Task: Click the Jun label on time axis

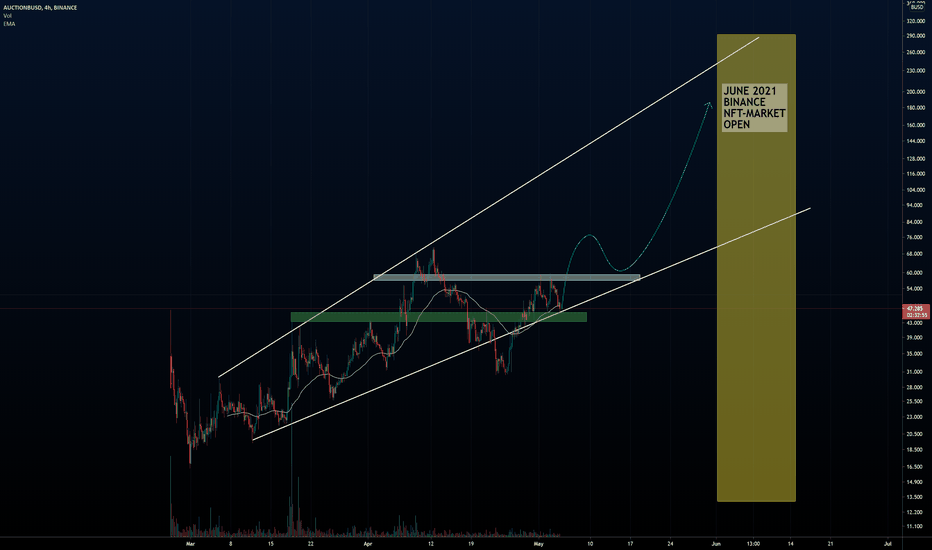Action: pyautogui.click(x=716, y=543)
